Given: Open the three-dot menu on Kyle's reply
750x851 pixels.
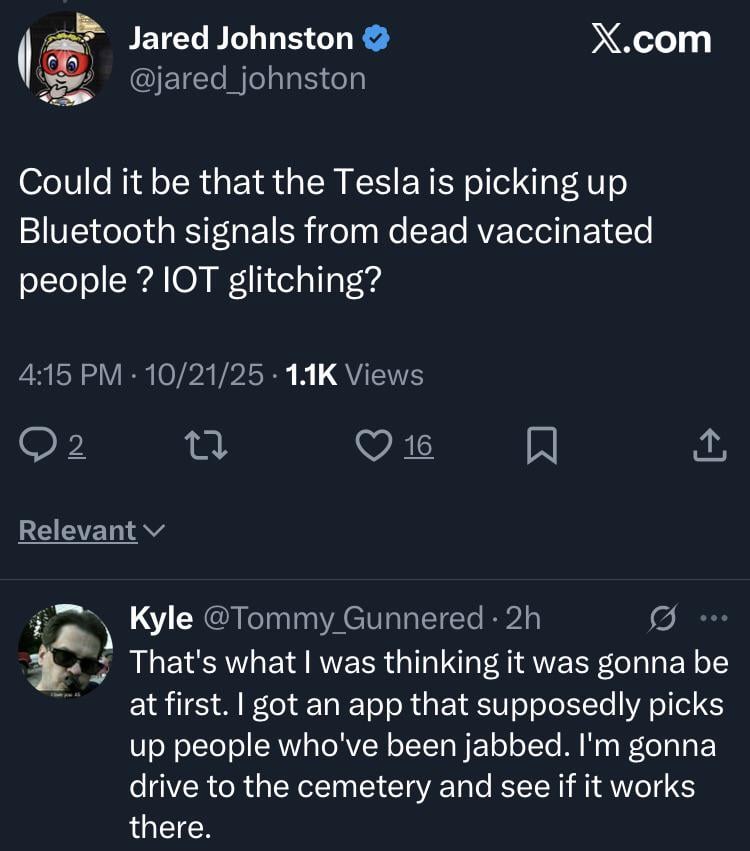Looking at the screenshot, I should point(712,620).
